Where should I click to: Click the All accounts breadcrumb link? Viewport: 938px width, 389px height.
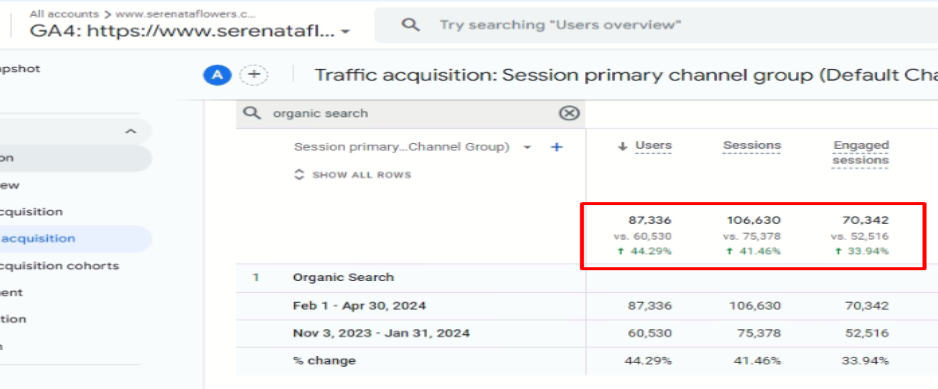[x=64, y=13]
